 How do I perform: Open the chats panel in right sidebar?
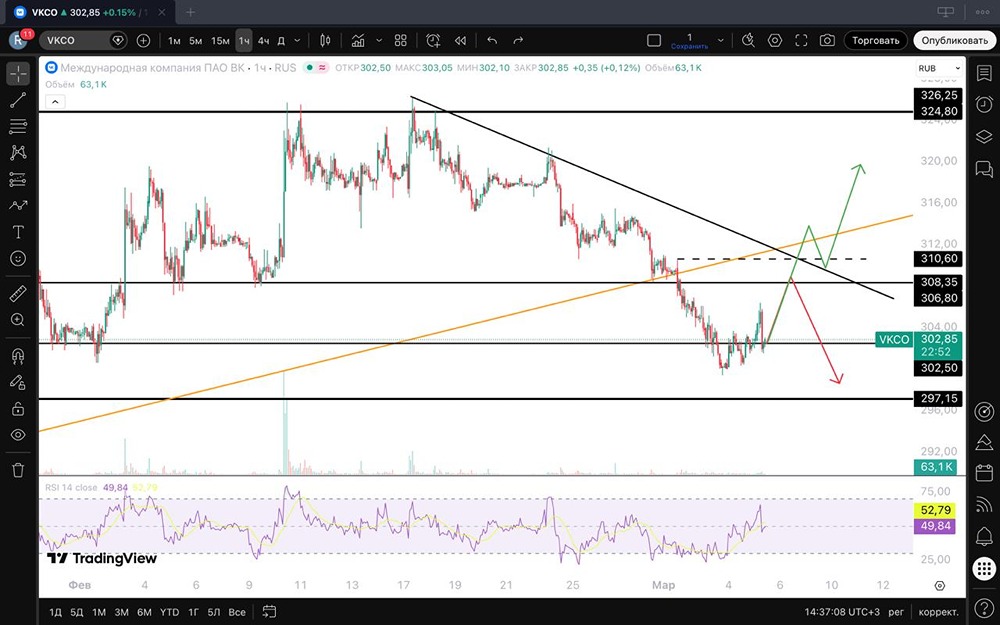click(x=984, y=168)
